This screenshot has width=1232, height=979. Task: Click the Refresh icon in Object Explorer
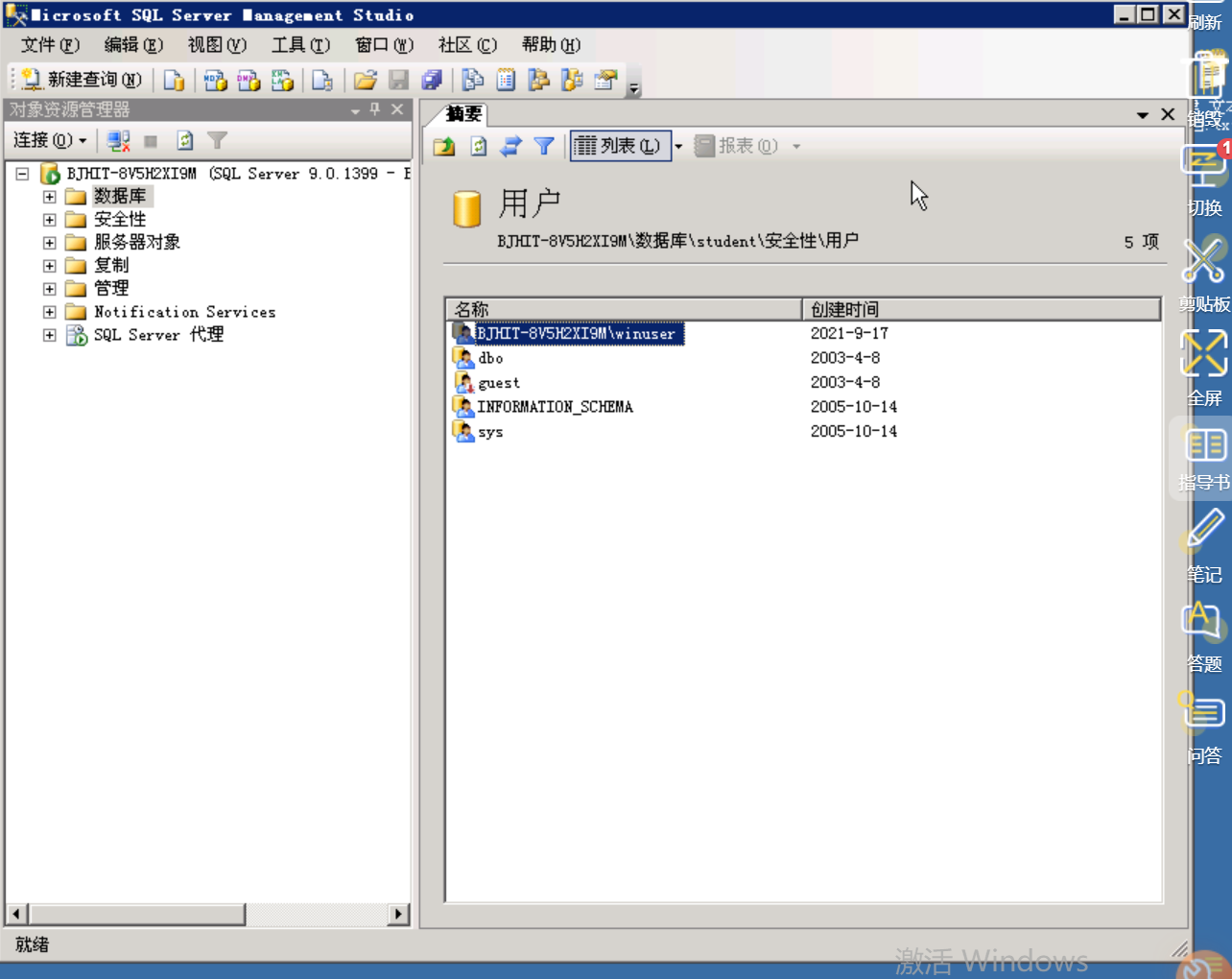[184, 141]
